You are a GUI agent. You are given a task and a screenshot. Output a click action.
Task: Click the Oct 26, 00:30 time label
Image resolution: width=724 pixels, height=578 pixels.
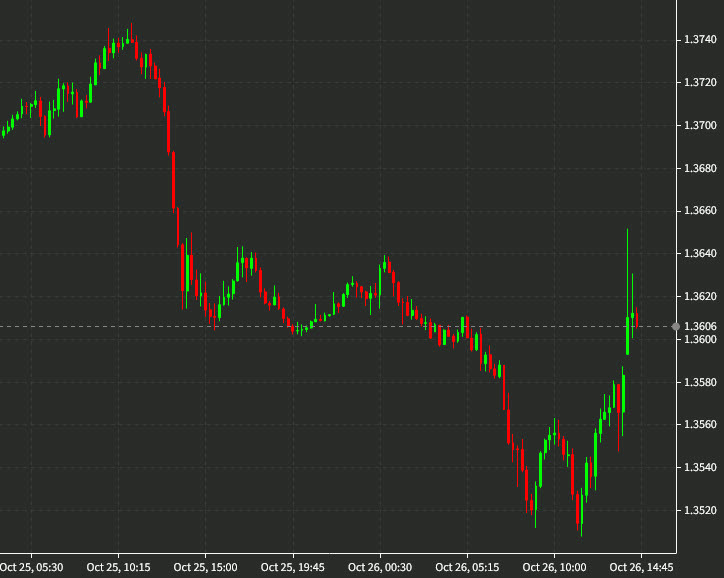click(x=380, y=567)
